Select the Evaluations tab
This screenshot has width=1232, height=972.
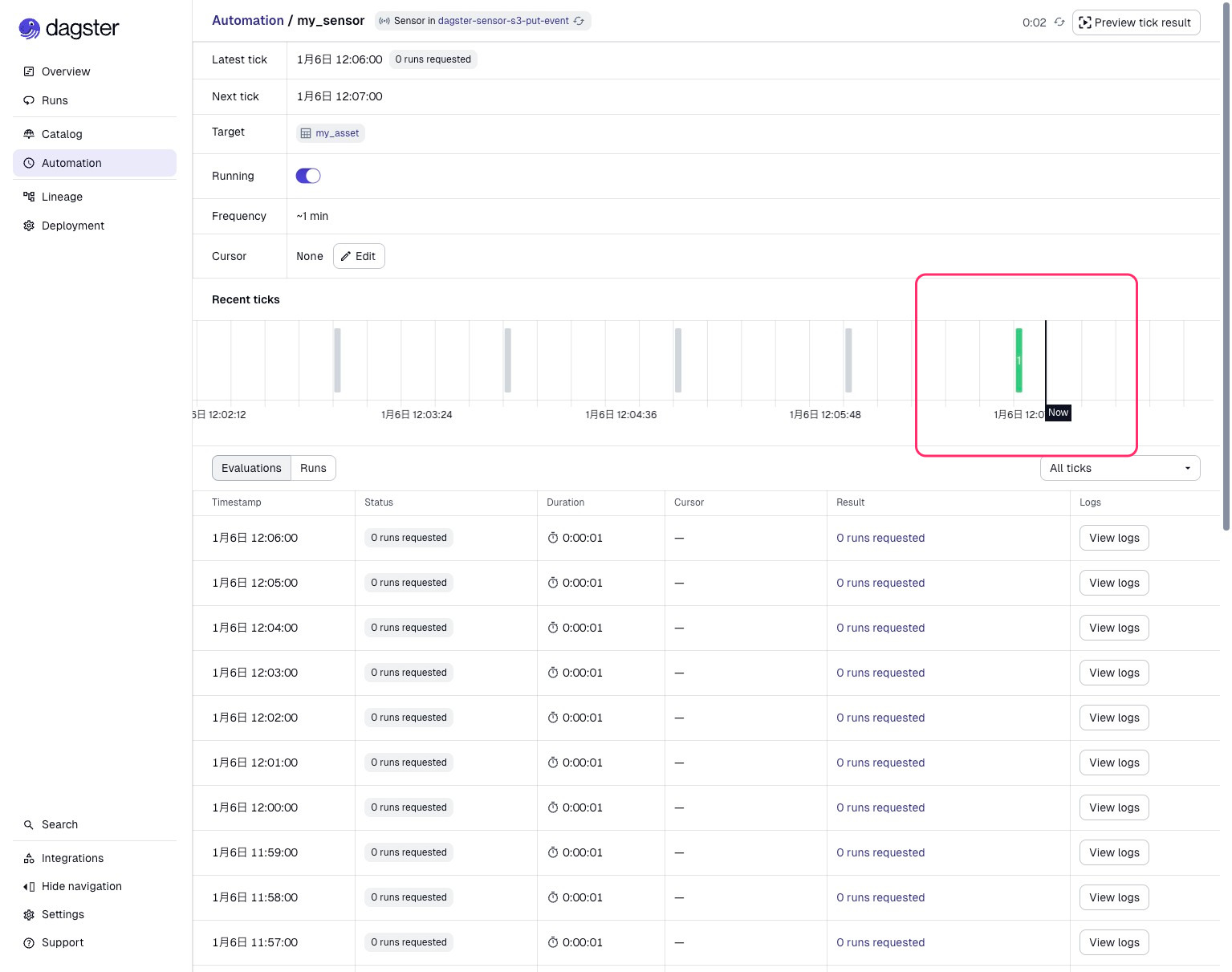tap(251, 468)
